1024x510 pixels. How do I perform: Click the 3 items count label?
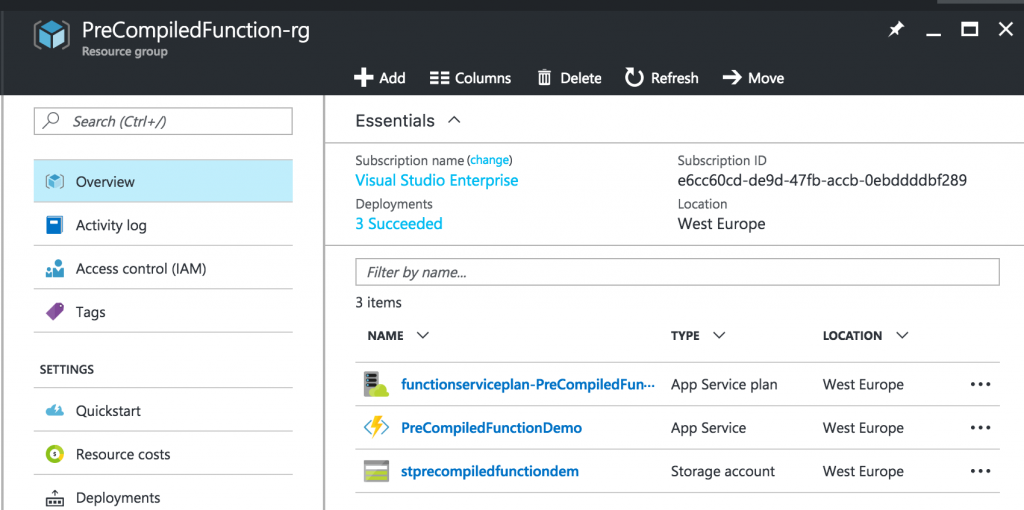coord(379,303)
